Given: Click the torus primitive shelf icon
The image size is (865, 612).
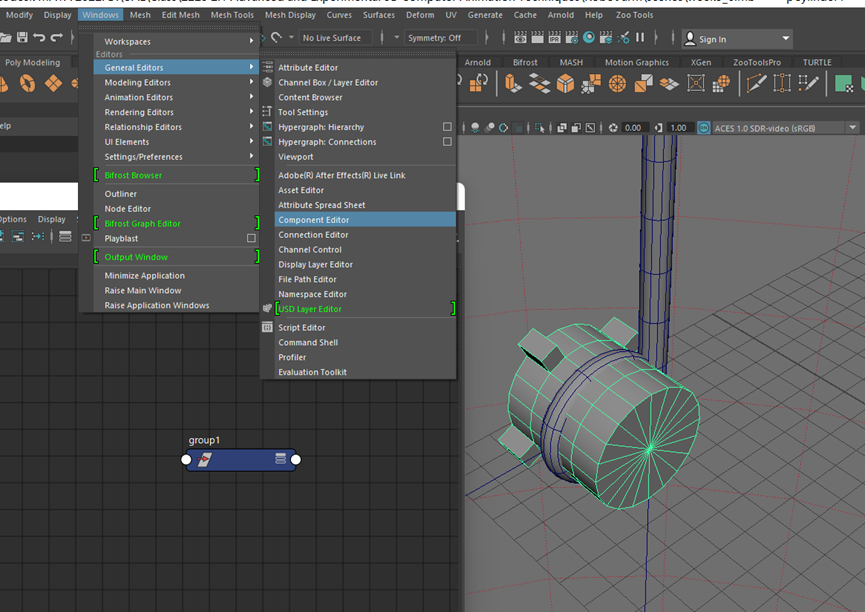Looking at the screenshot, I should click(28, 83).
